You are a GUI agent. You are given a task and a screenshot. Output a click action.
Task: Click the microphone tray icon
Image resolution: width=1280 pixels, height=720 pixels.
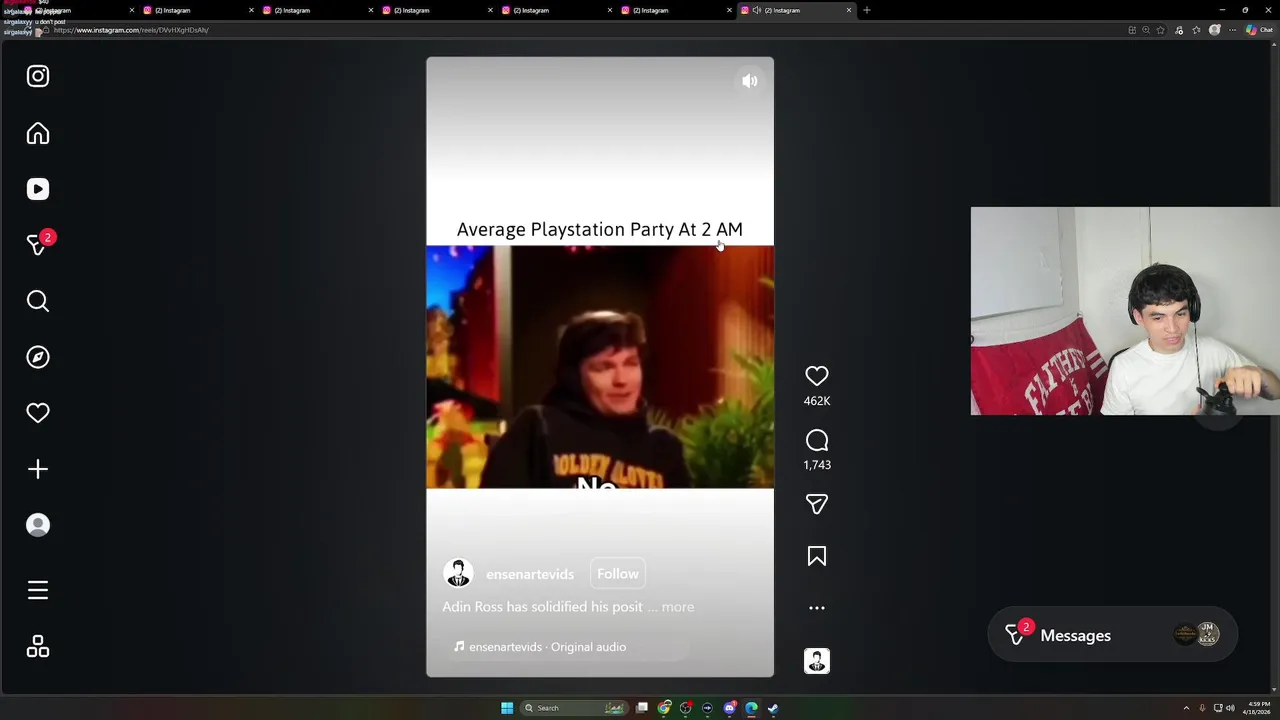click(x=1202, y=708)
